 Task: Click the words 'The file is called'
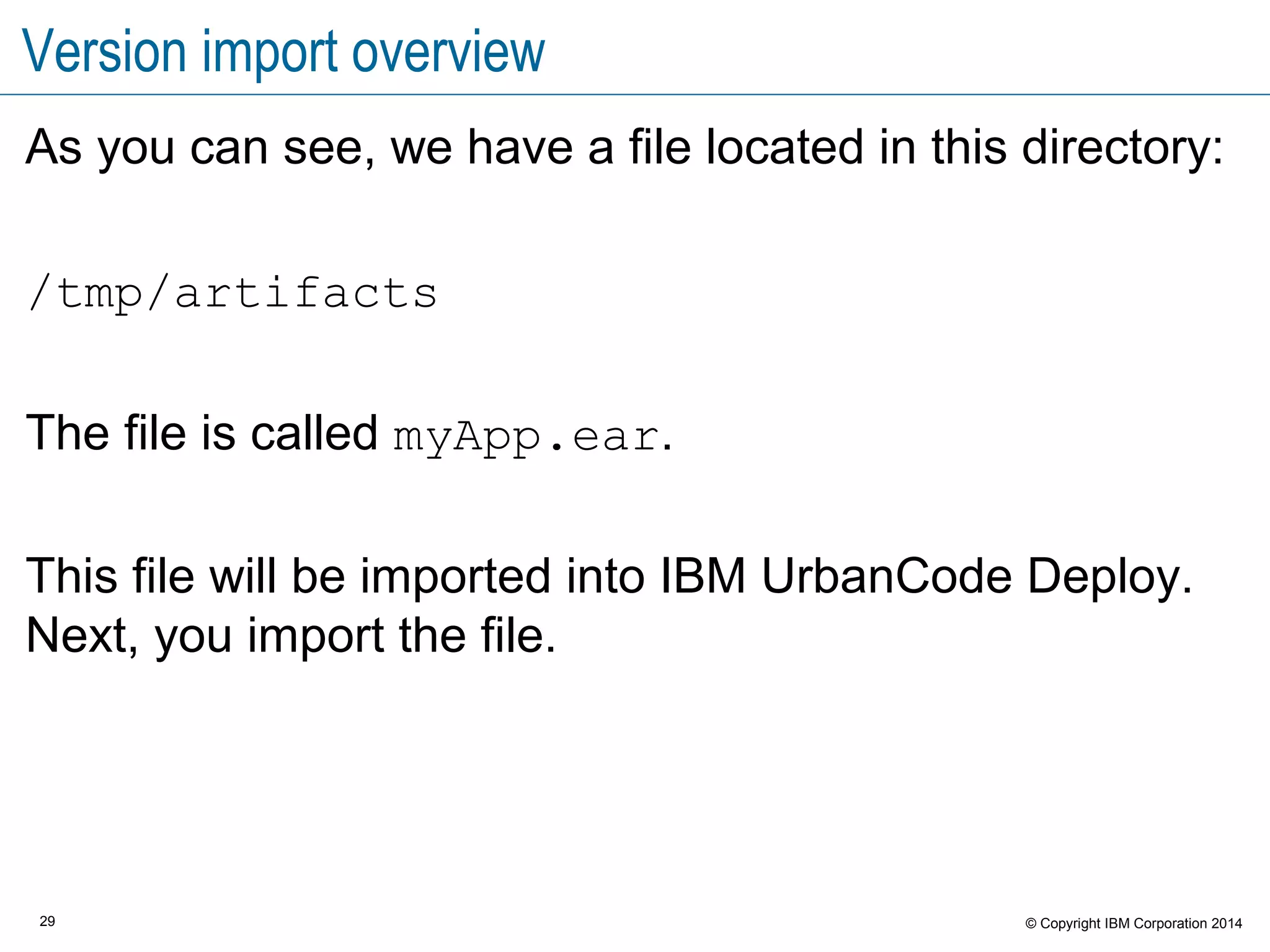click(202, 432)
